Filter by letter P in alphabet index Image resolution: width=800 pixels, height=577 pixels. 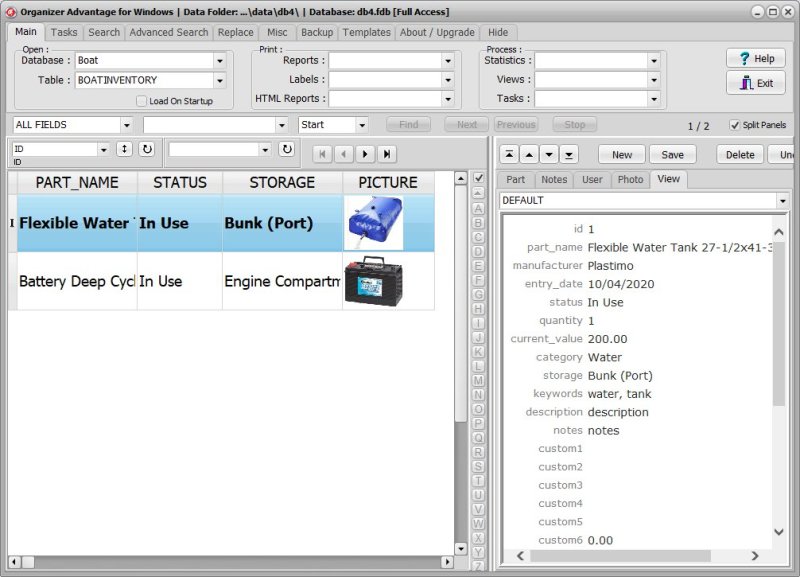coord(478,423)
